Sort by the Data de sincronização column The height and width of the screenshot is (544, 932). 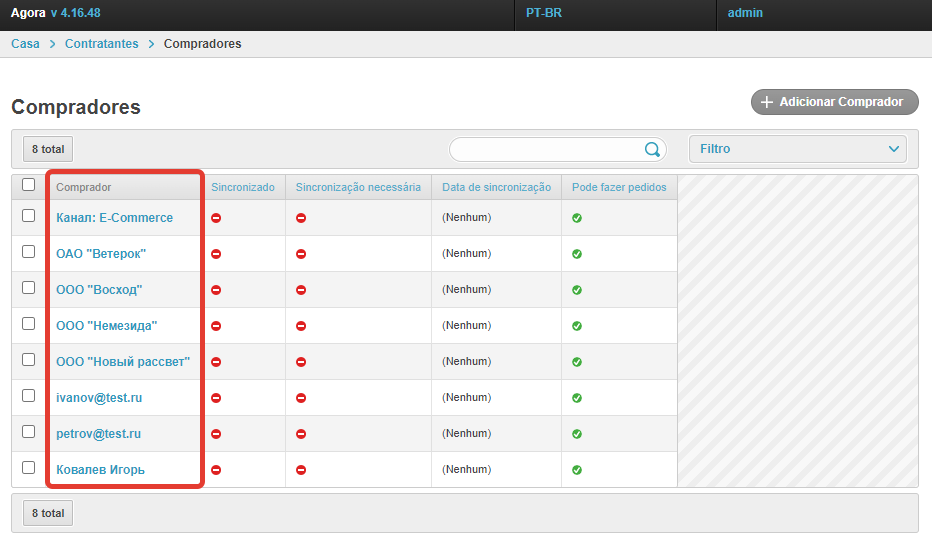click(x=496, y=187)
